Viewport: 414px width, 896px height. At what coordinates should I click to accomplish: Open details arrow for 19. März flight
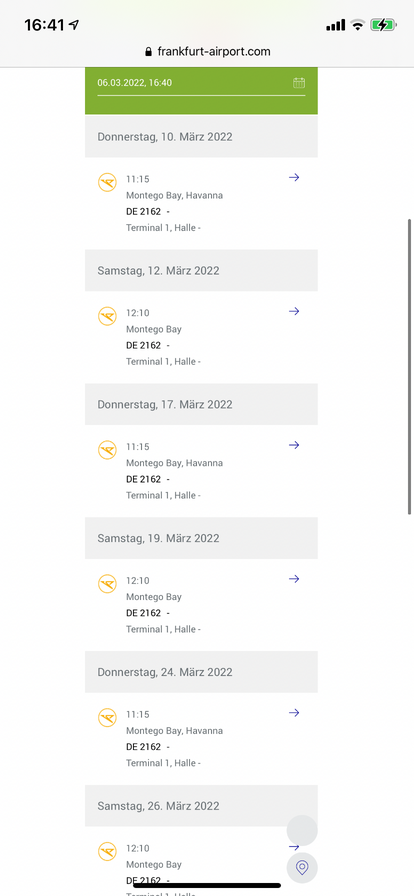pos(294,579)
